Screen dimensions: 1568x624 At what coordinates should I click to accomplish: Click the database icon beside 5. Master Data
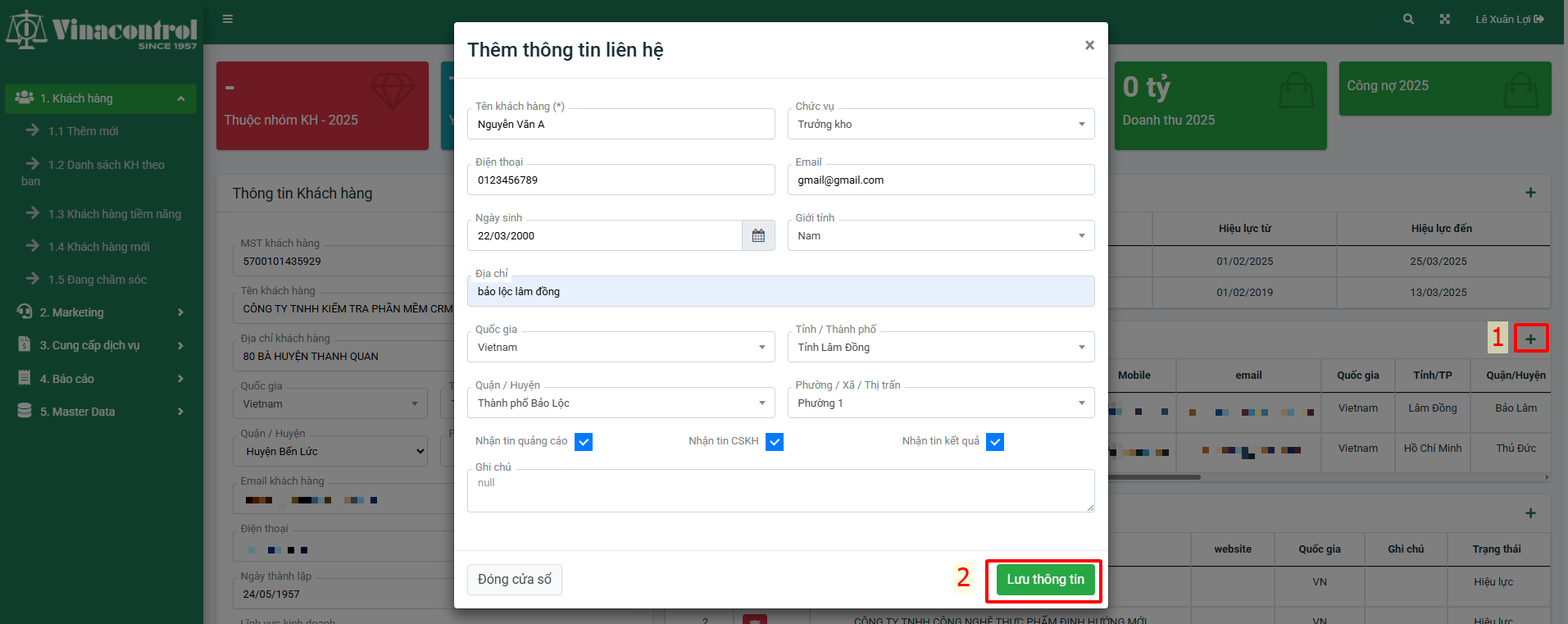25,411
